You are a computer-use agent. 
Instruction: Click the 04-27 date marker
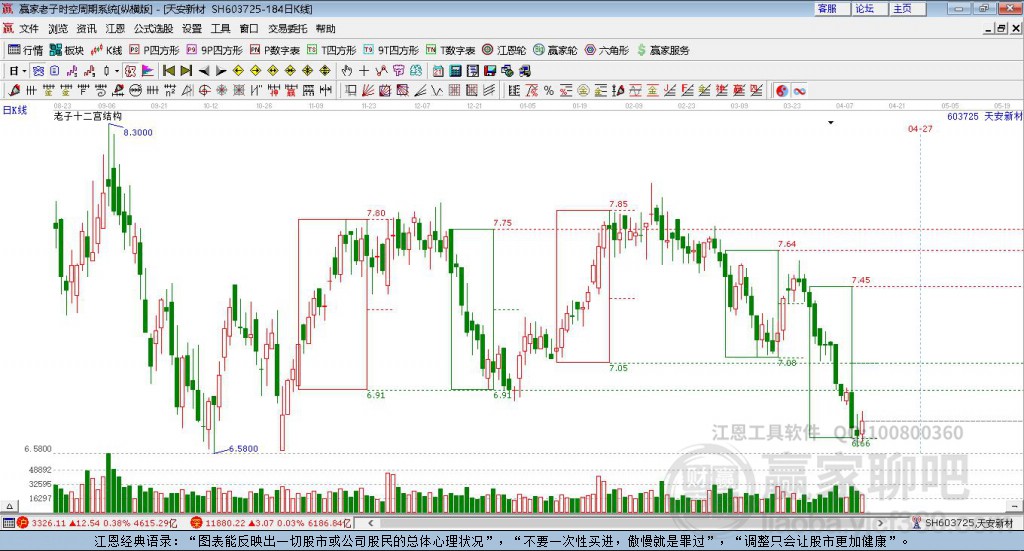[x=920, y=129]
